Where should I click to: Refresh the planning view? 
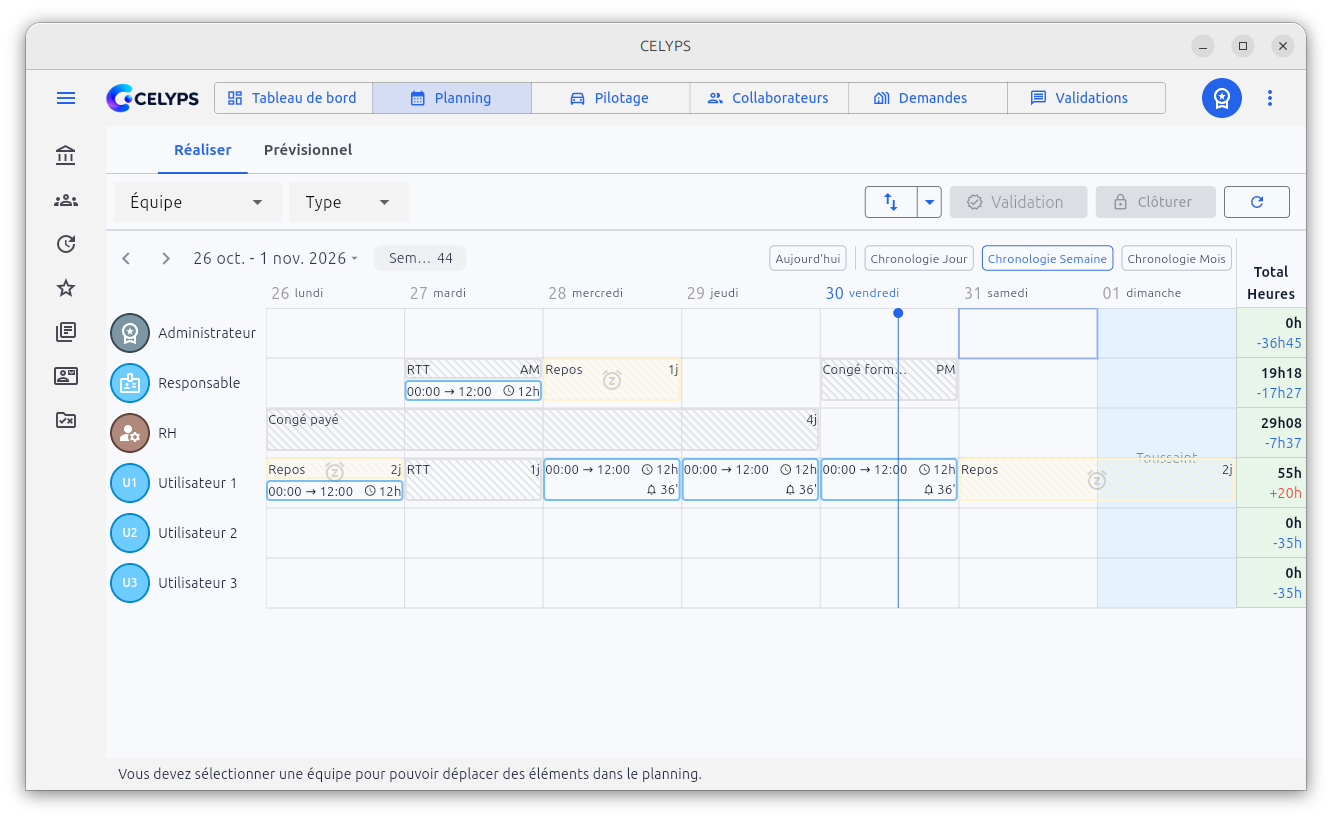click(1257, 202)
